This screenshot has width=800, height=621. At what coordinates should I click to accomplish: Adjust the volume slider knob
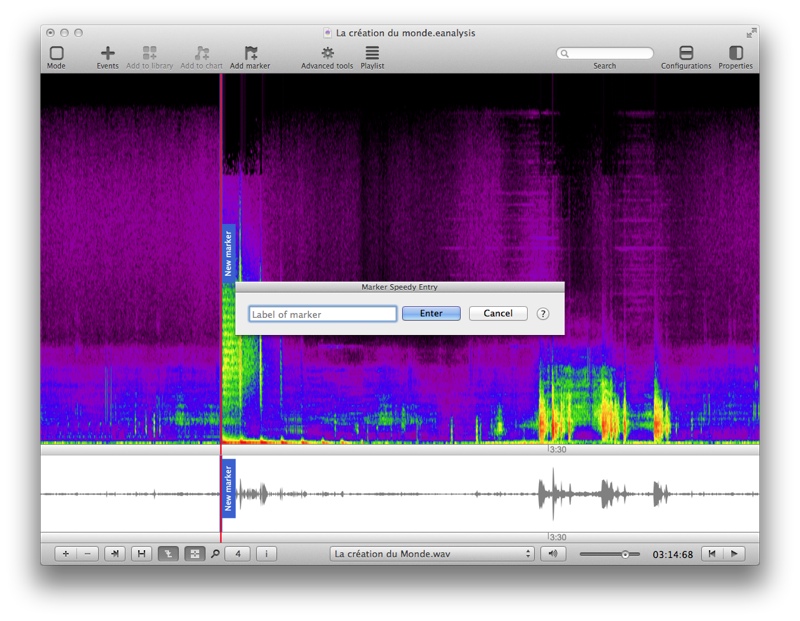[625, 554]
